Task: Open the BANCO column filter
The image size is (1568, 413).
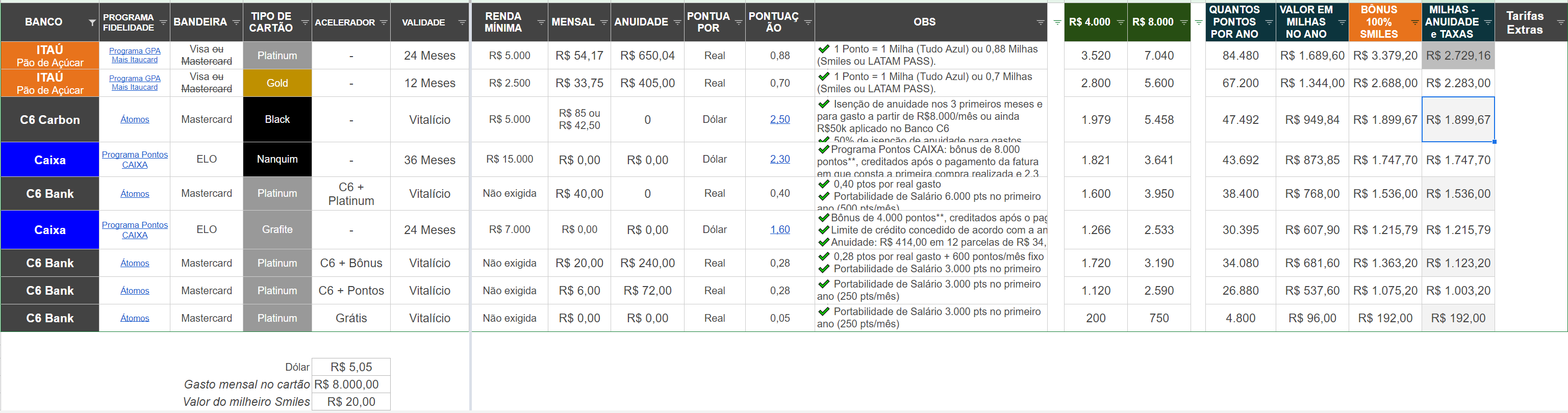Action: pos(92,22)
